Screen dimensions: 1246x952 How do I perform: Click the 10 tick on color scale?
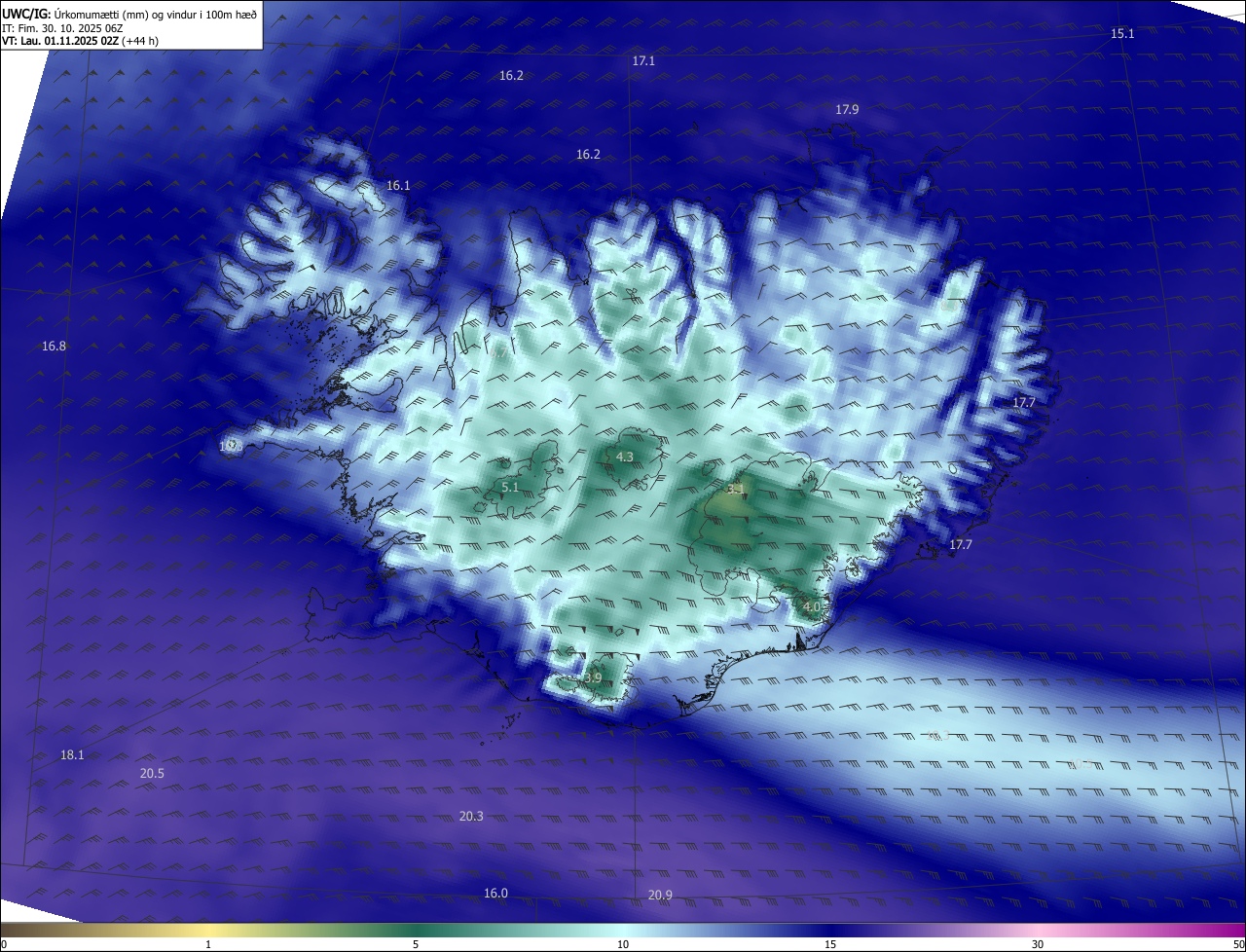[623, 944]
